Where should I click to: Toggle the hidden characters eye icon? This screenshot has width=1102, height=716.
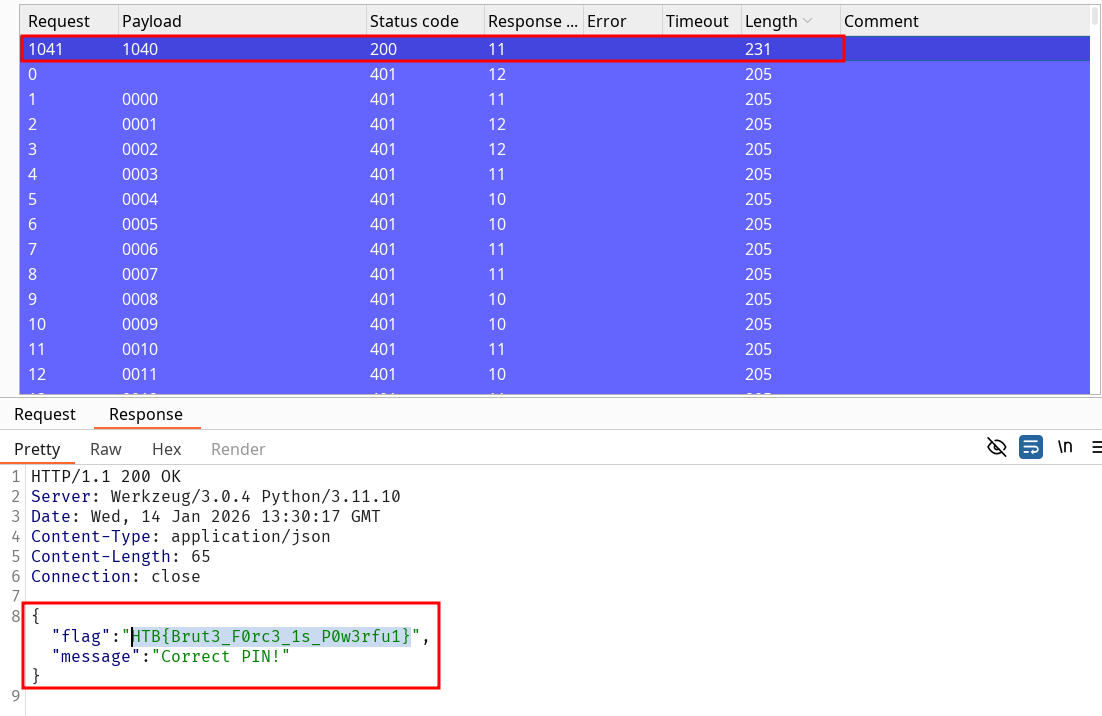[x=996, y=447]
